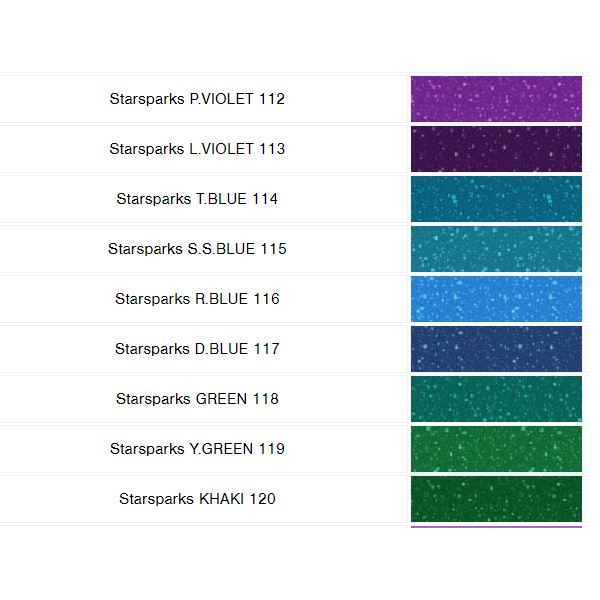Pick the D.BLUE 117 navy swatch
Image resolution: width=600 pixels, height=600 pixels.
[496, 349]
